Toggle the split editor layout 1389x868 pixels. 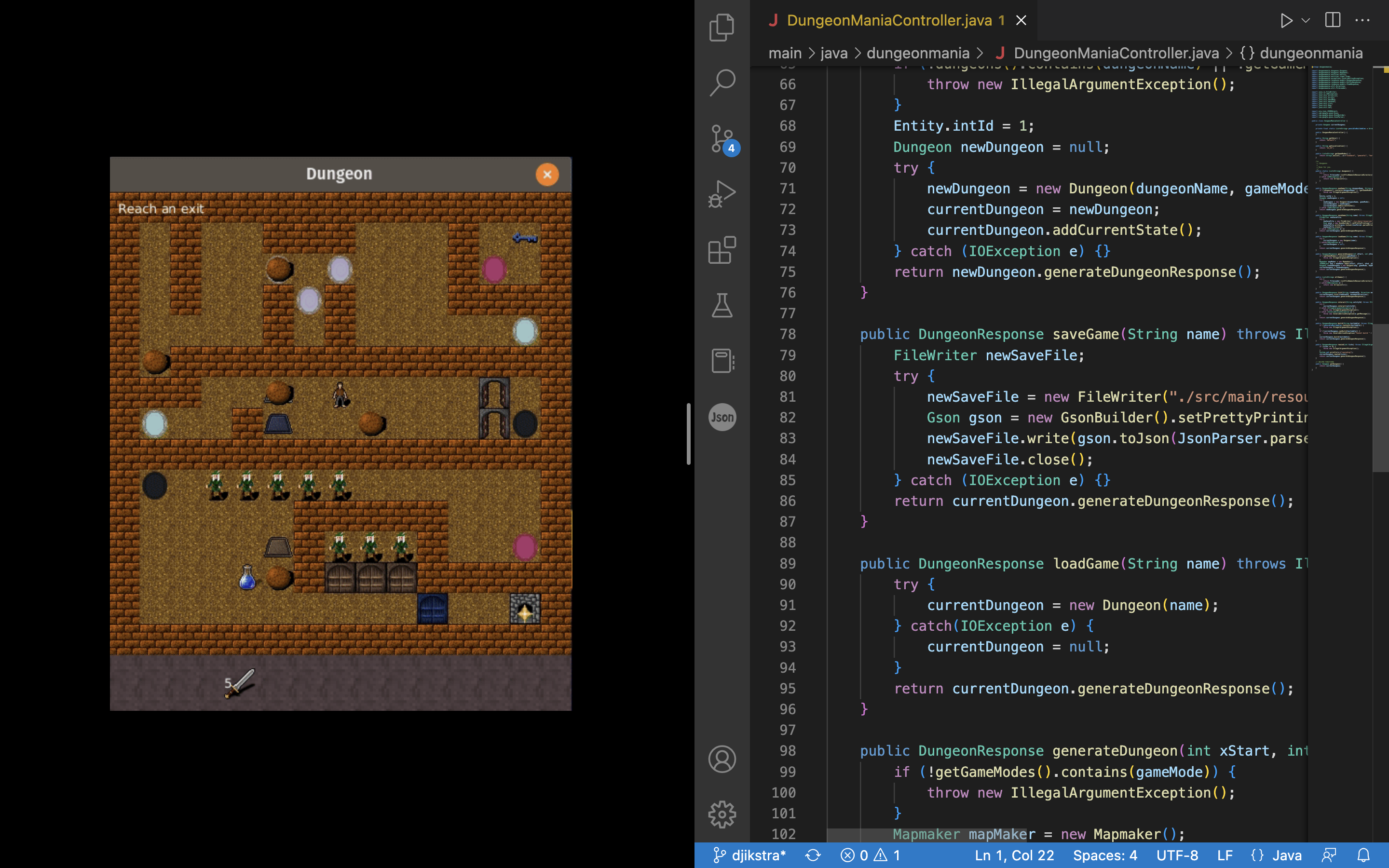1332,20
